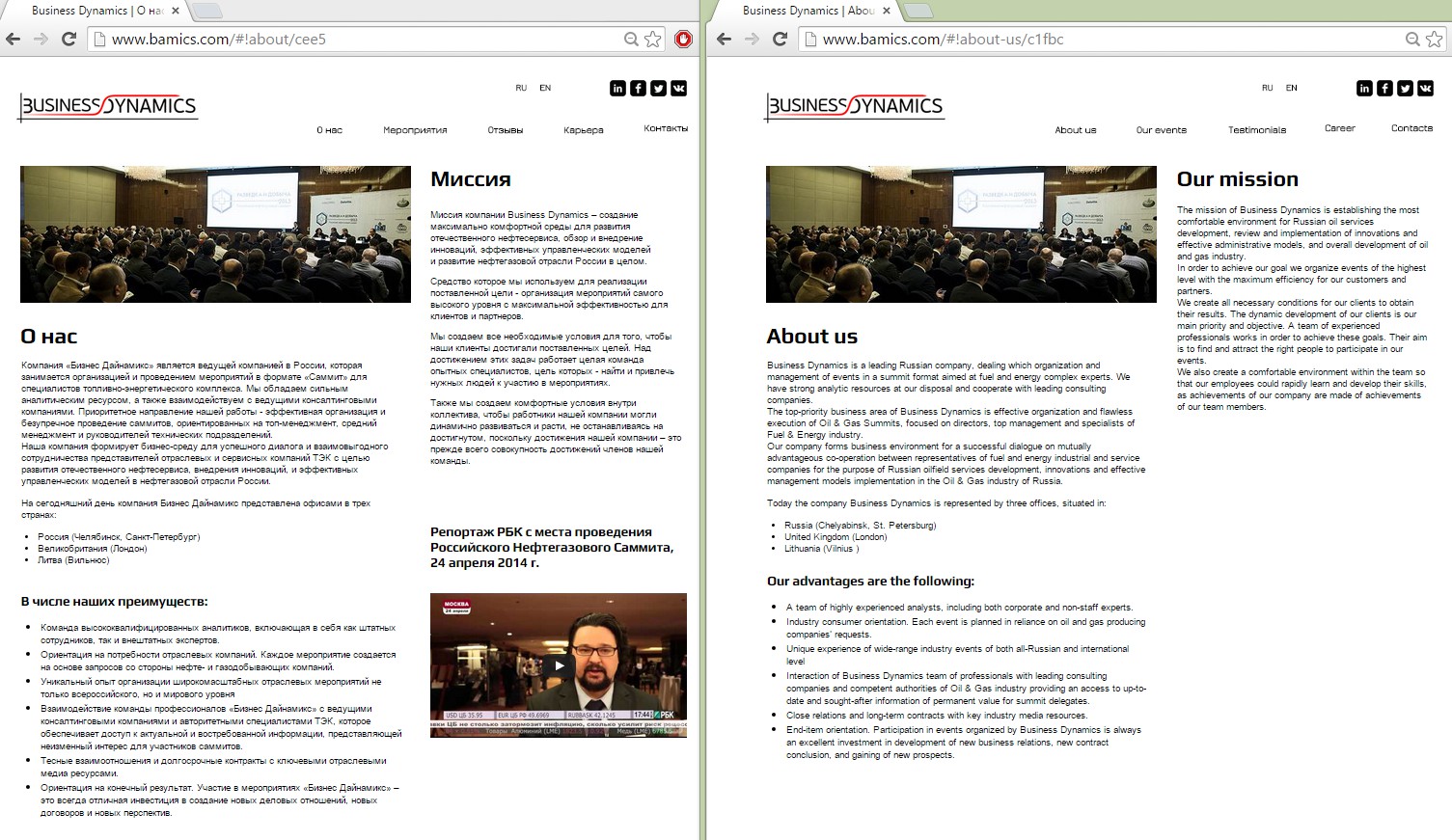Viewport: 1452px width, 840px height.
Task: Play the РБК report video
Action: tap(559, 664)
